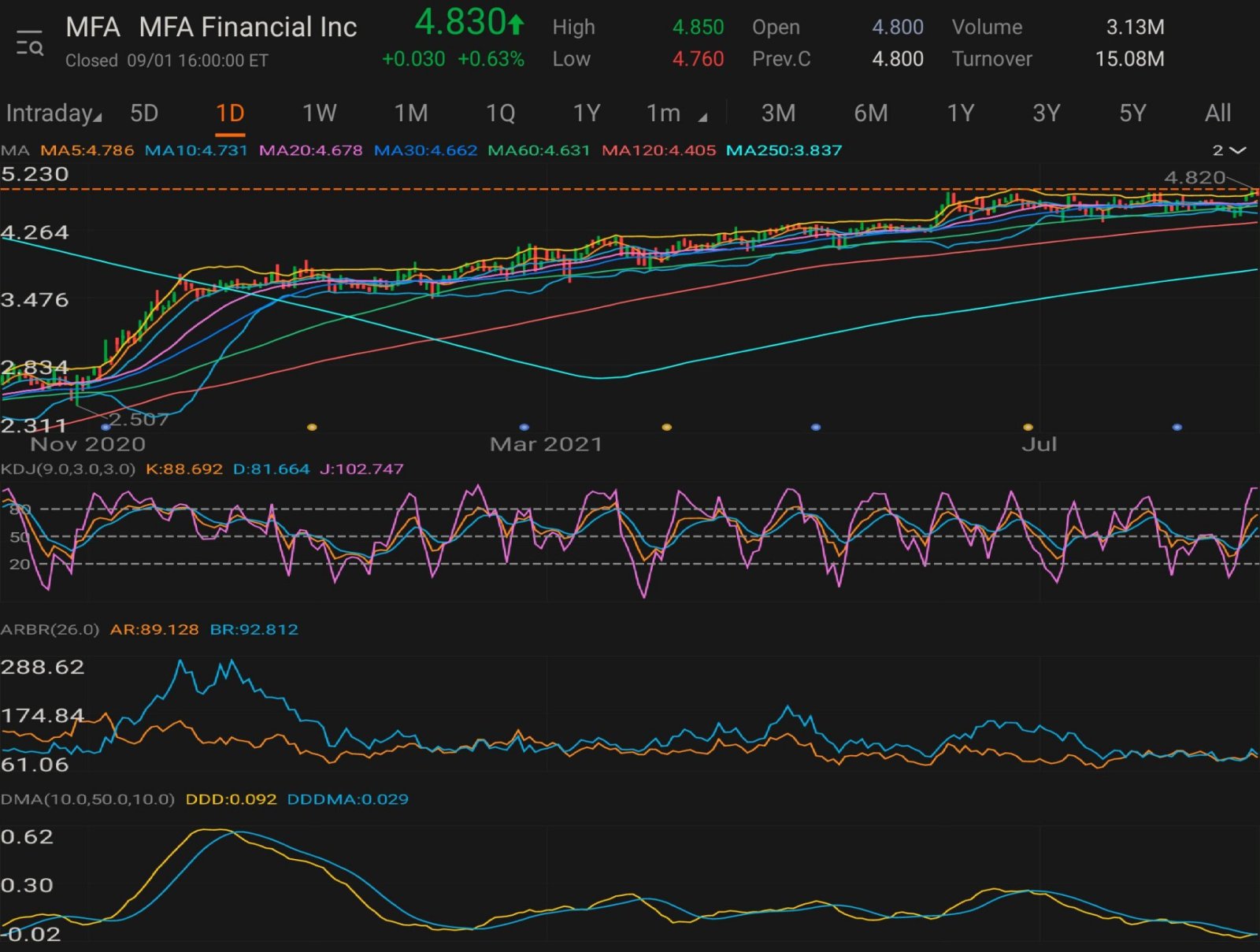The height and width of the screenshot is (952, 1260).
Task: Click the J:102.747 value
Action: pos(362,469)
